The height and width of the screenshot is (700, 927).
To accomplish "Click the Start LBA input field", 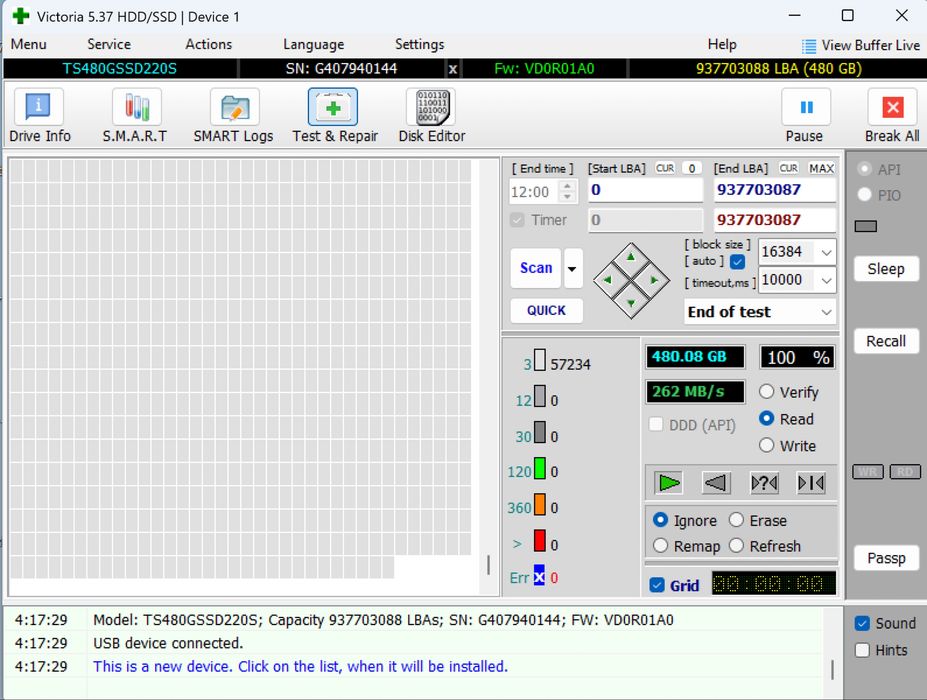I will (x=645, y=190).
